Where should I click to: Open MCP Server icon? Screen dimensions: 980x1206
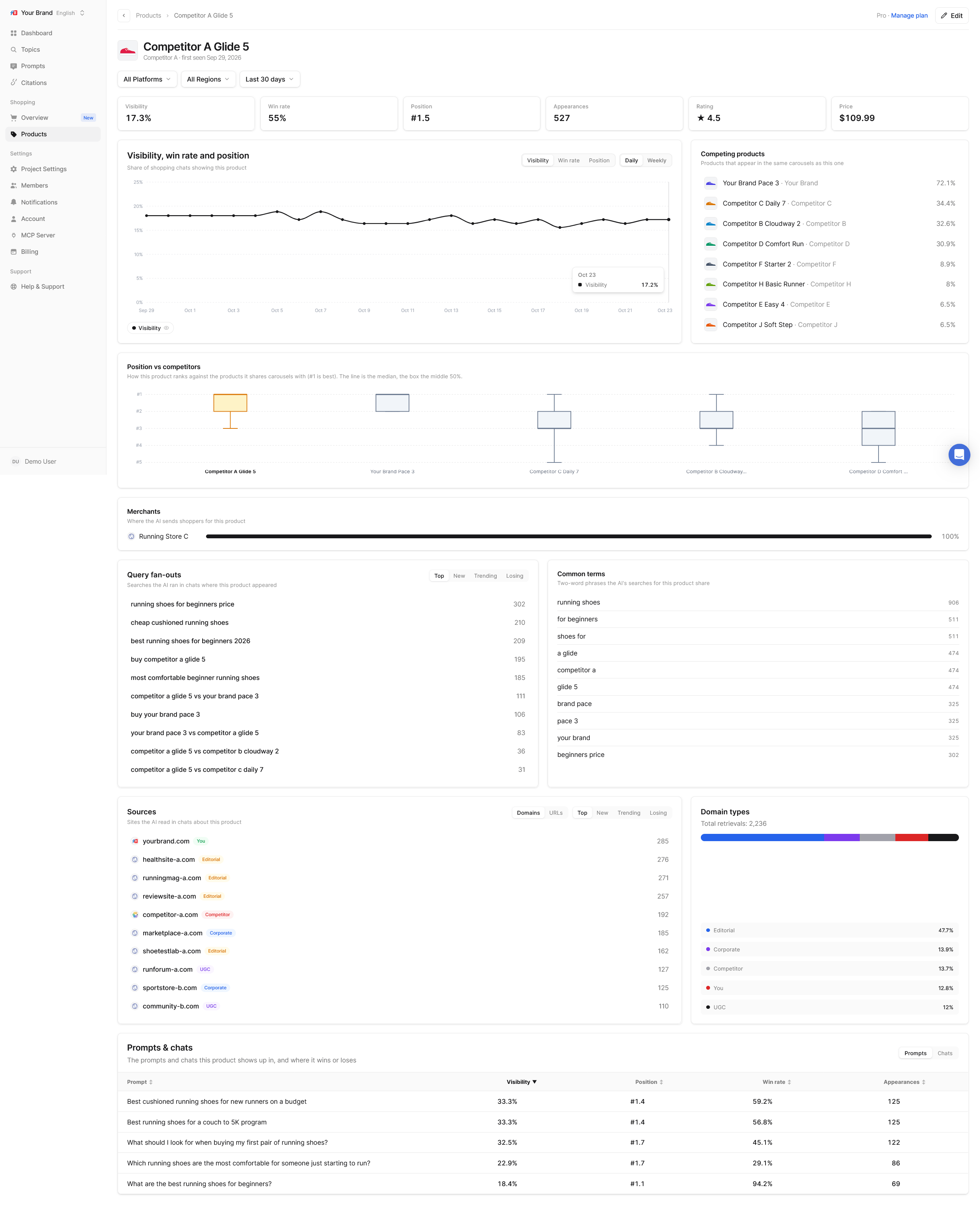point(13,235)
